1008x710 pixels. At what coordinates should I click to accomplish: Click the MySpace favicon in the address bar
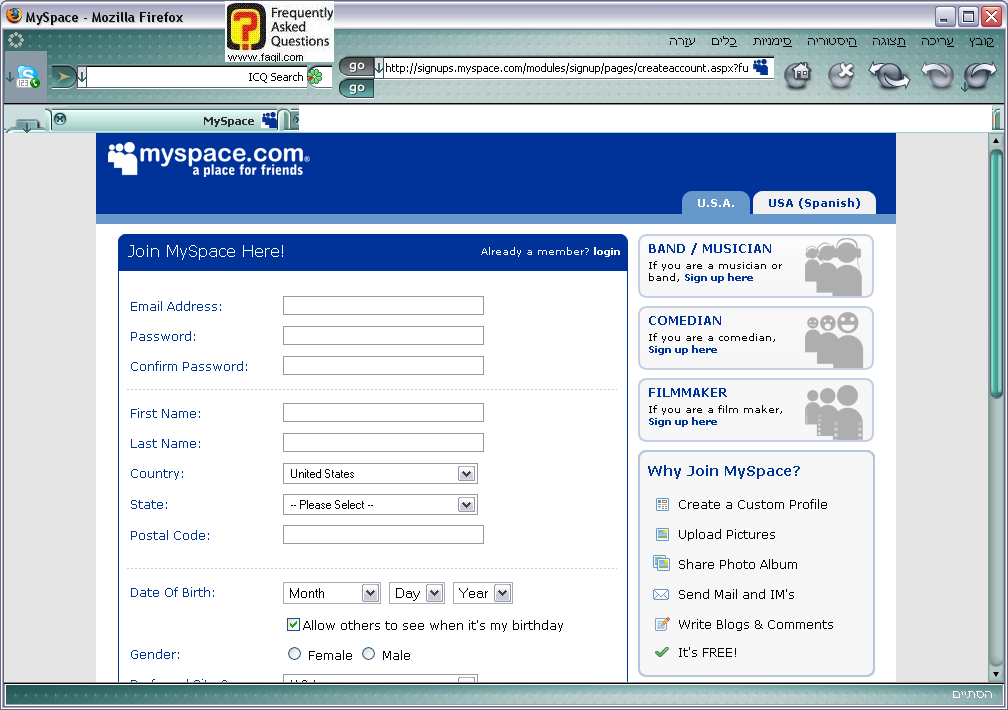coord(762,67)
